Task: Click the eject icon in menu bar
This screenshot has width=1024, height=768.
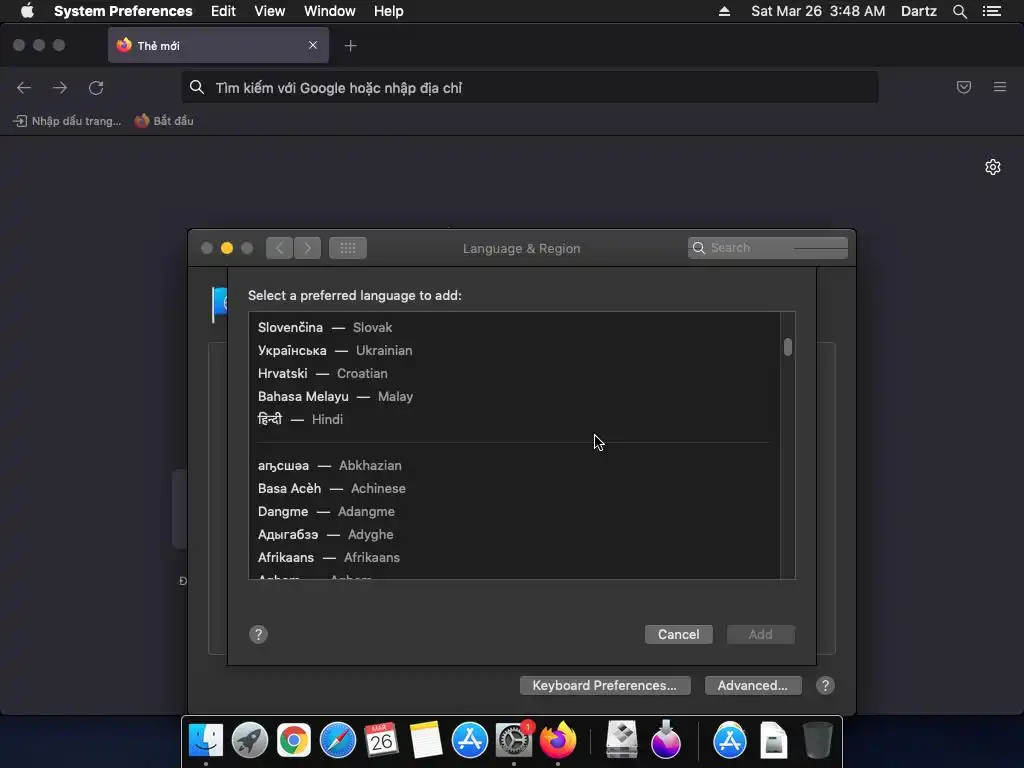Action: (724, 11)
